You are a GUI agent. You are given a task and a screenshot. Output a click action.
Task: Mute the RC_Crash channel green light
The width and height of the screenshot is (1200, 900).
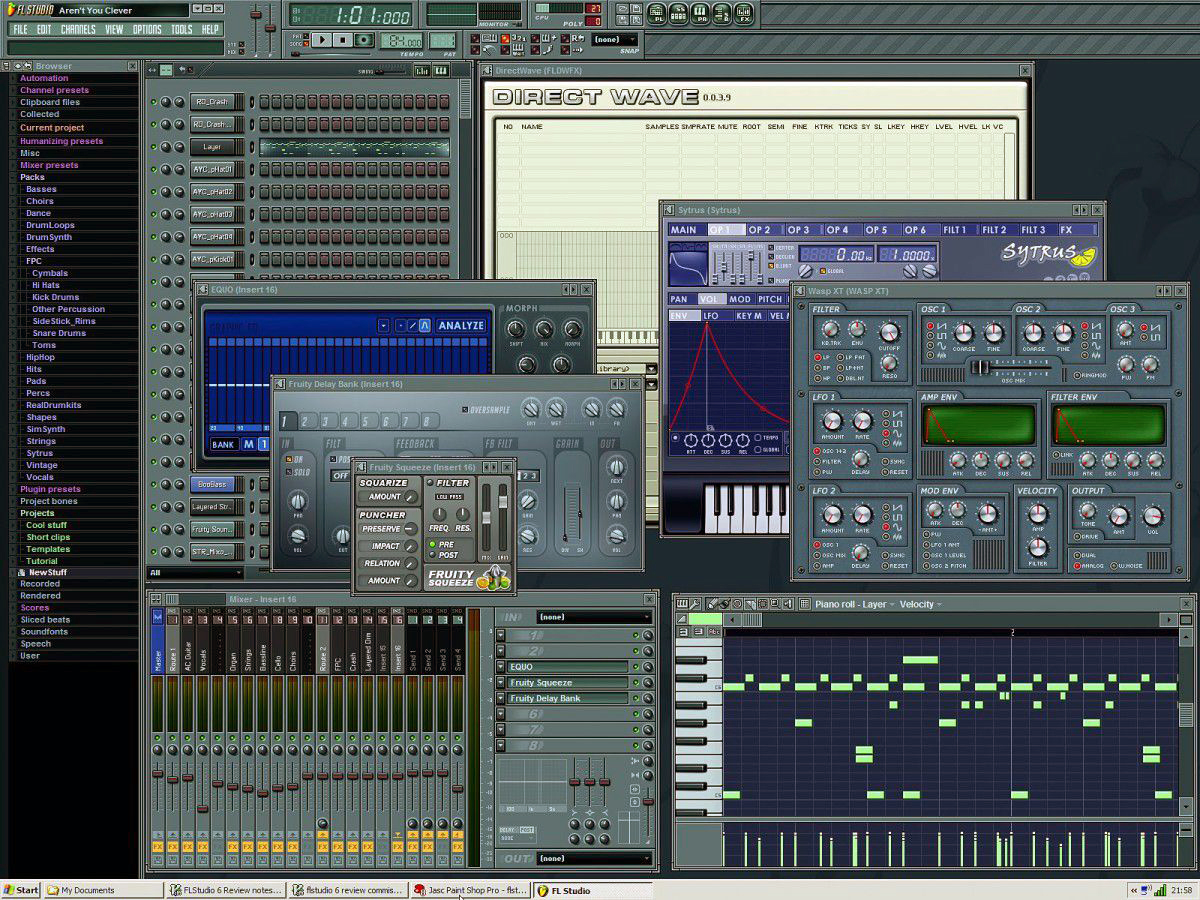(x=154, y=102)
